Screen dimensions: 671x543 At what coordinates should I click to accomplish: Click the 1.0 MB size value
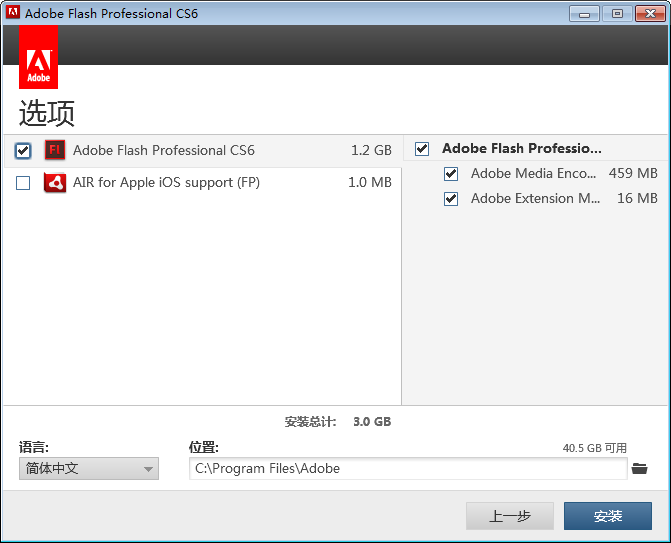(x=370, y=182)
